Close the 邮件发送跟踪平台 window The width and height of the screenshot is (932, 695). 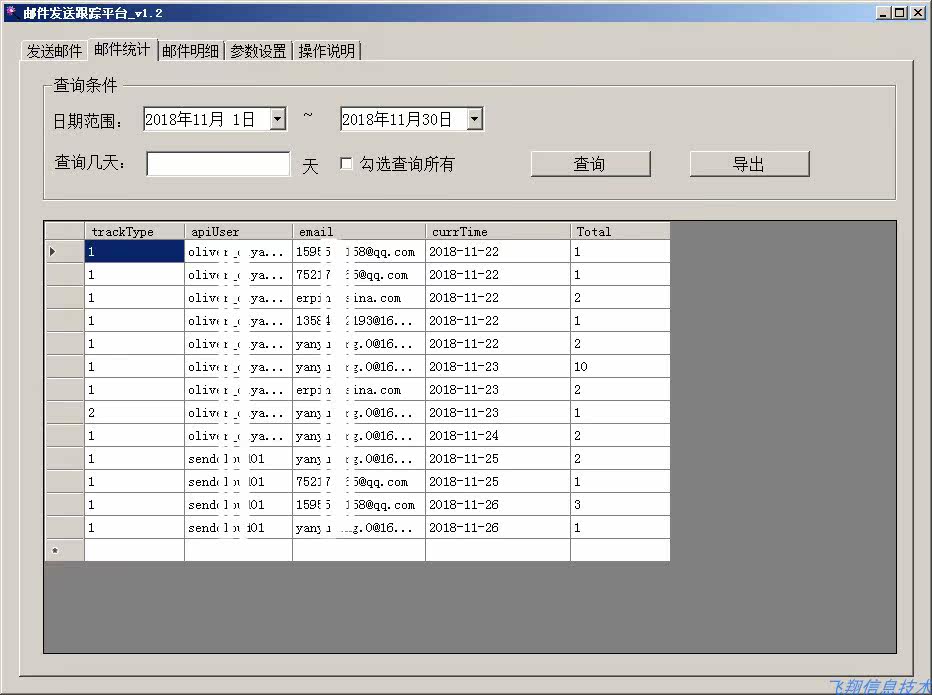[918, 12]
